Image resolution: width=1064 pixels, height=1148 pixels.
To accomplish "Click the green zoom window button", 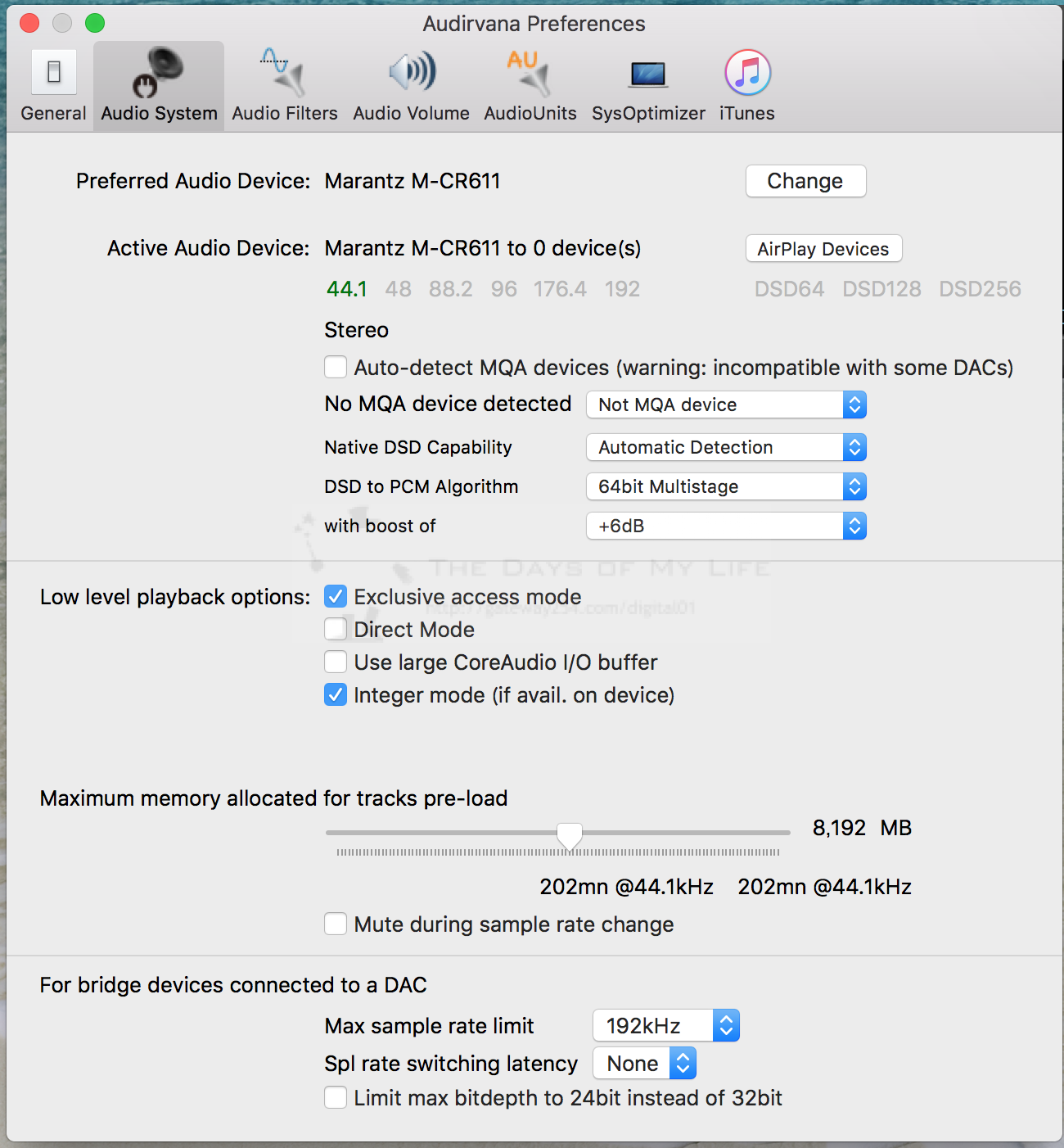I will pyautogui.click(x=95, y=23).
